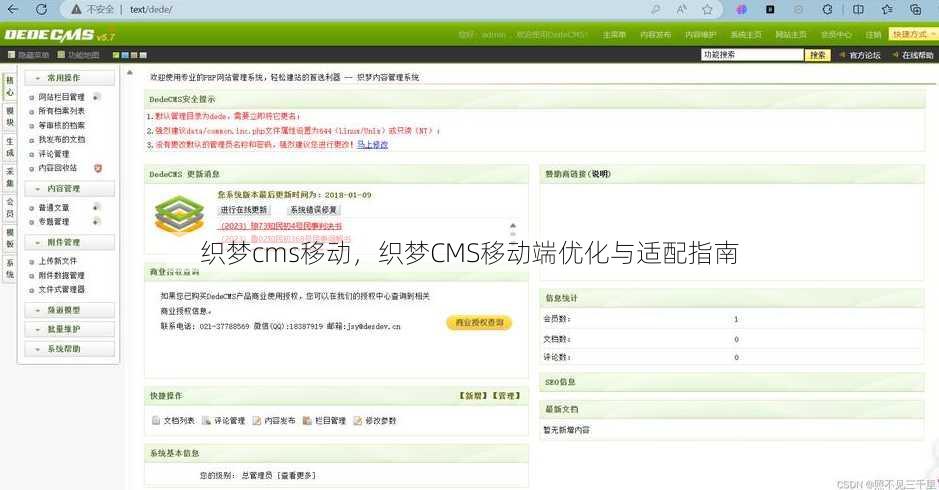Click the shield icon beside 内容回收站
939x490 pixels.
[x=98, y=168]
